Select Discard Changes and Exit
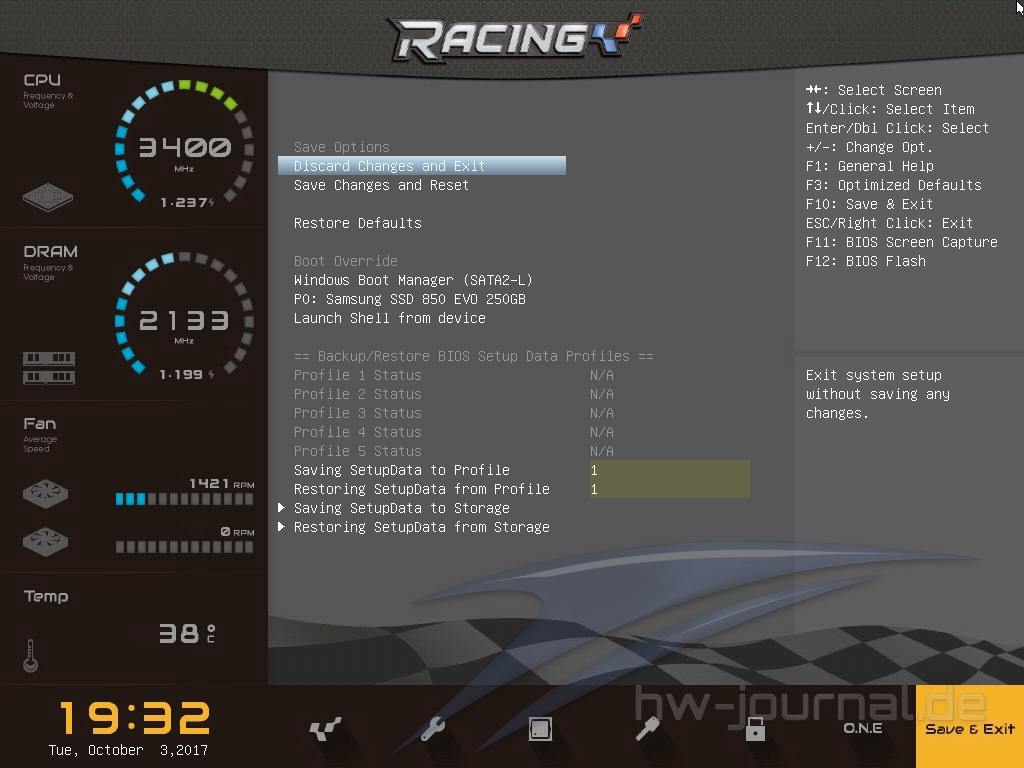The height and width of the screenshot is (768, 1024). click(x=422, y=166)
